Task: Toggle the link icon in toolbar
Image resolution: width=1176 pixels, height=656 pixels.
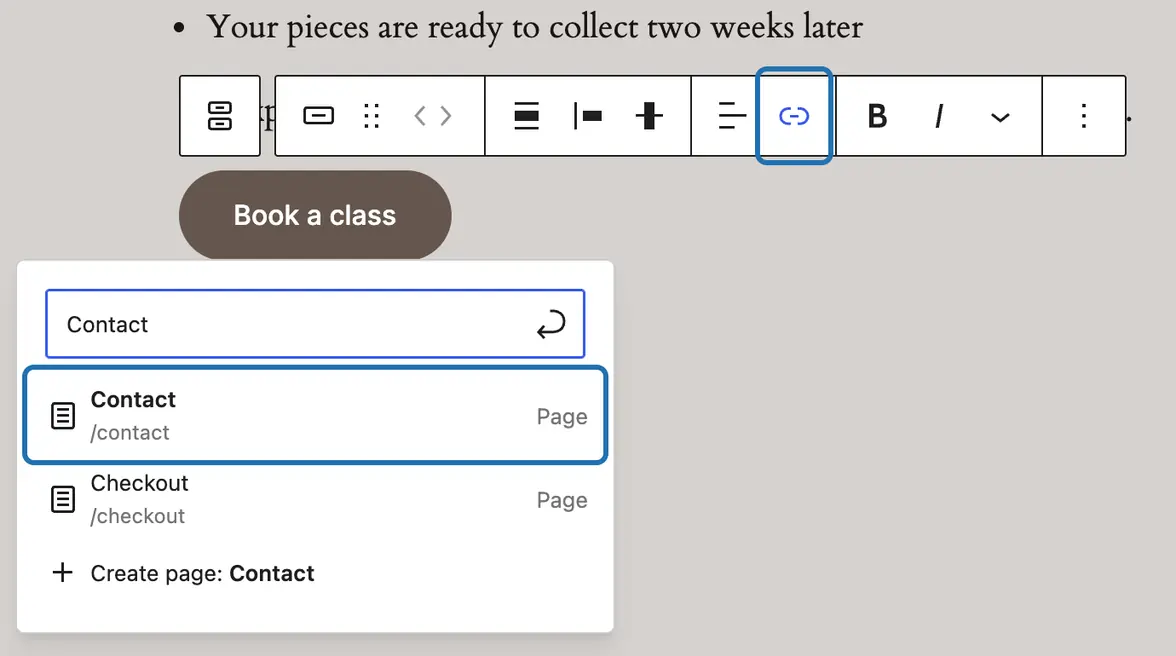Action: point(794,115)
